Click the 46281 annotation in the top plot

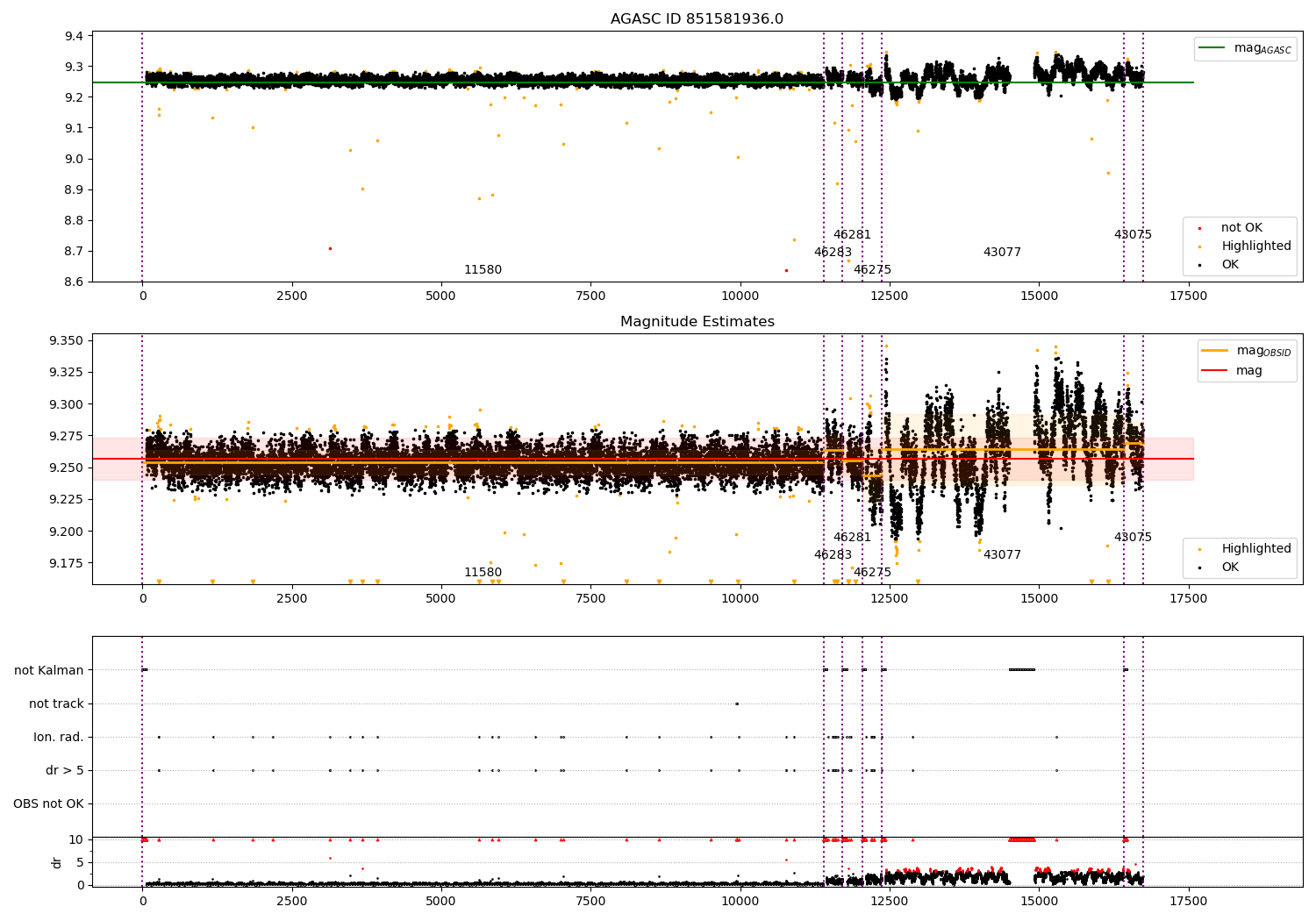coord(852,235)
